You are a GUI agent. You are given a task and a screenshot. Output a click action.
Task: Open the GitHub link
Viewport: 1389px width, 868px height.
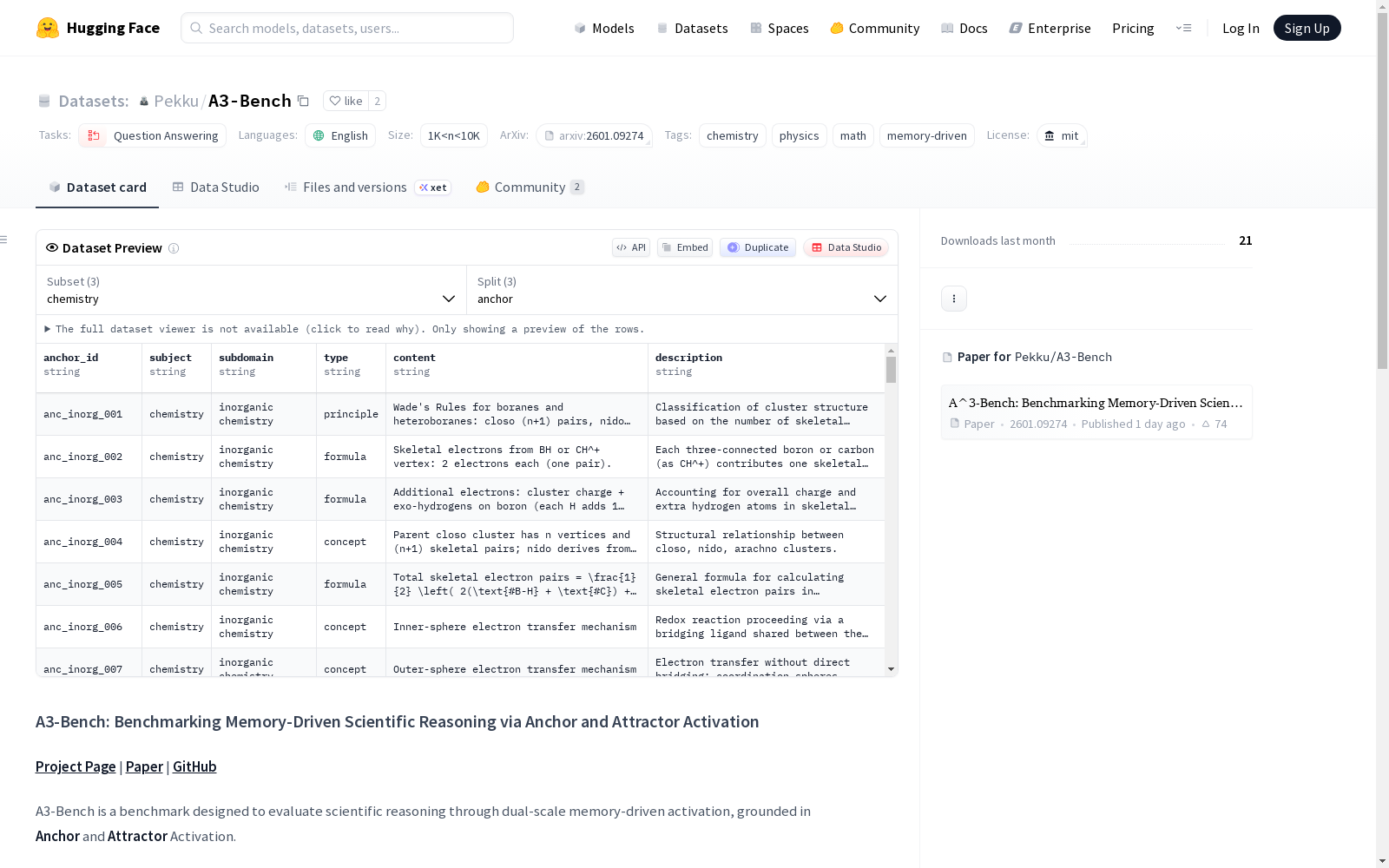pos(194,766)
